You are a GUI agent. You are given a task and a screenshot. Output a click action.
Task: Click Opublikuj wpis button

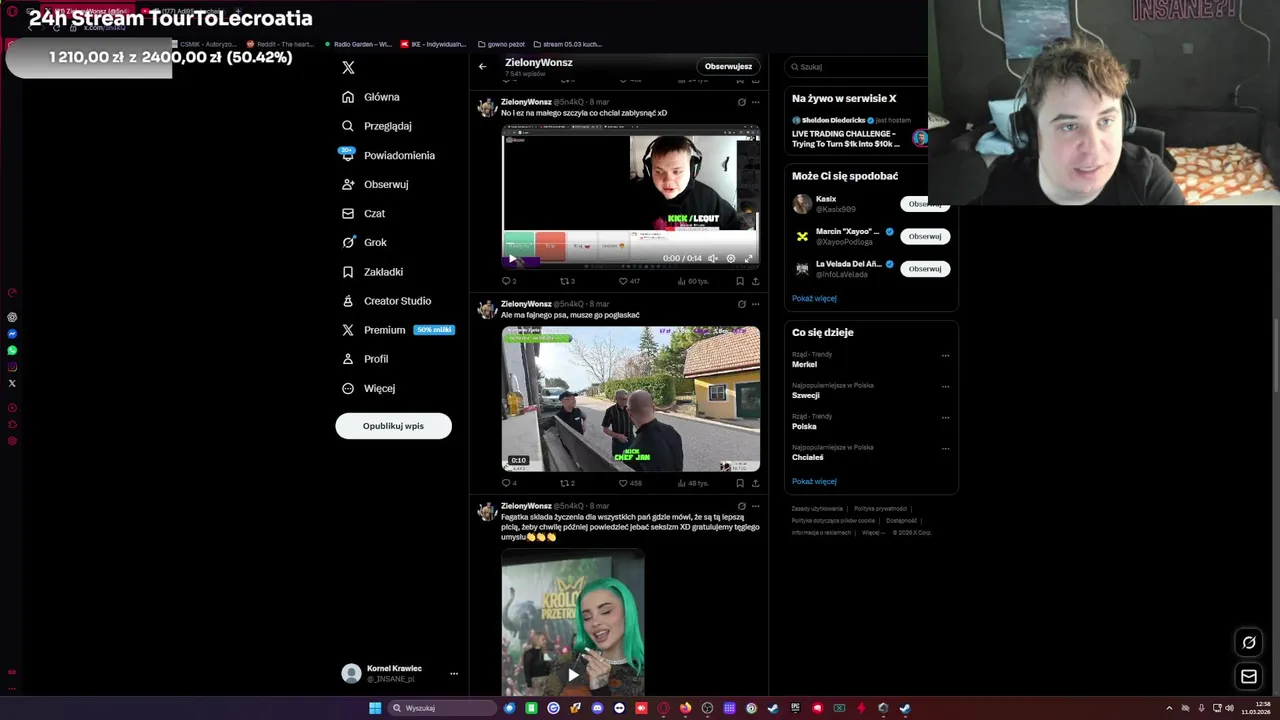393,426
